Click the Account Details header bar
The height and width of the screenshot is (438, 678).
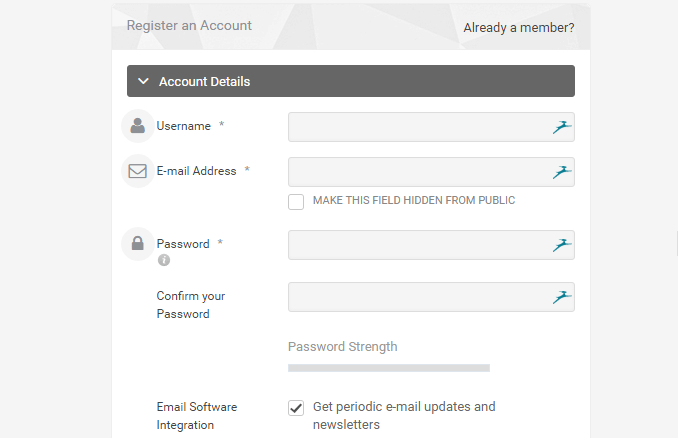[x=351, y=81]
